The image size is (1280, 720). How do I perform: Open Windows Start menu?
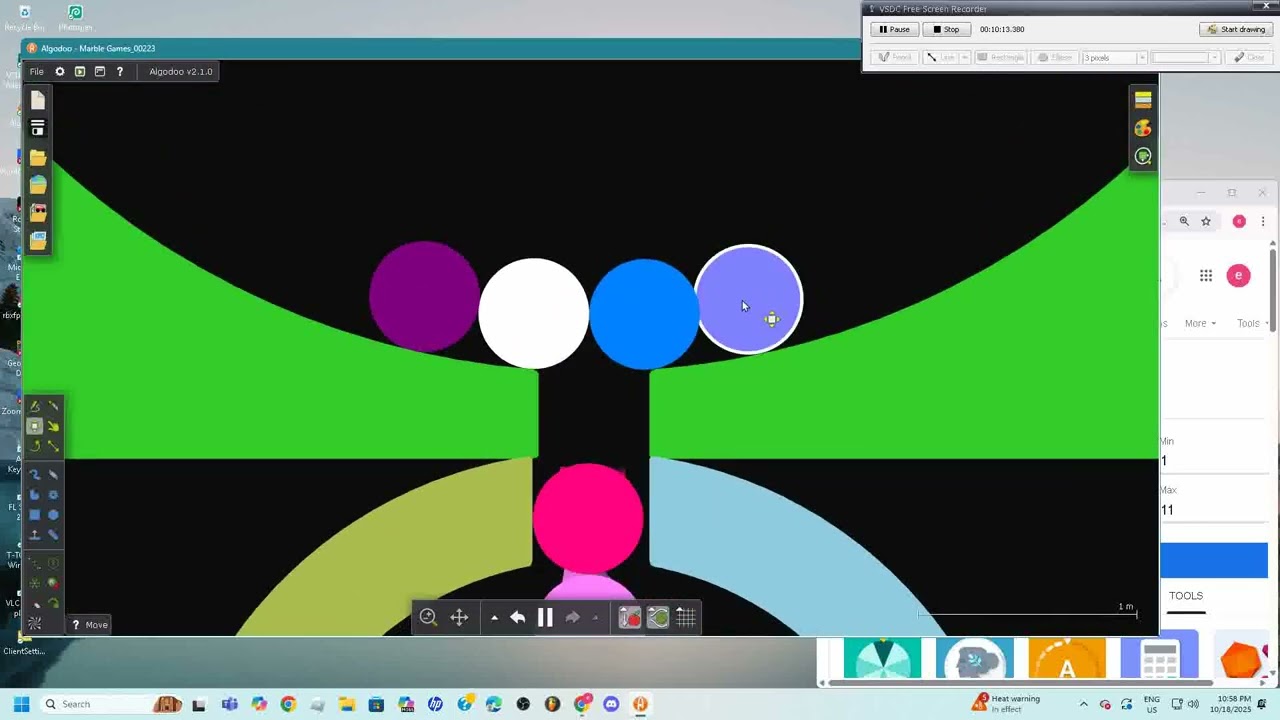click(x=21, y=704)
